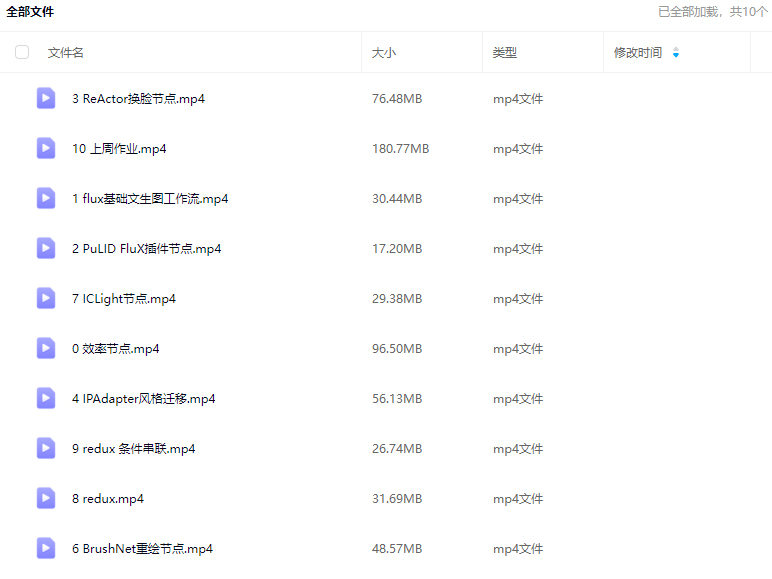
Task: Sort files by 大小 column header
Action: pos(384,53)
